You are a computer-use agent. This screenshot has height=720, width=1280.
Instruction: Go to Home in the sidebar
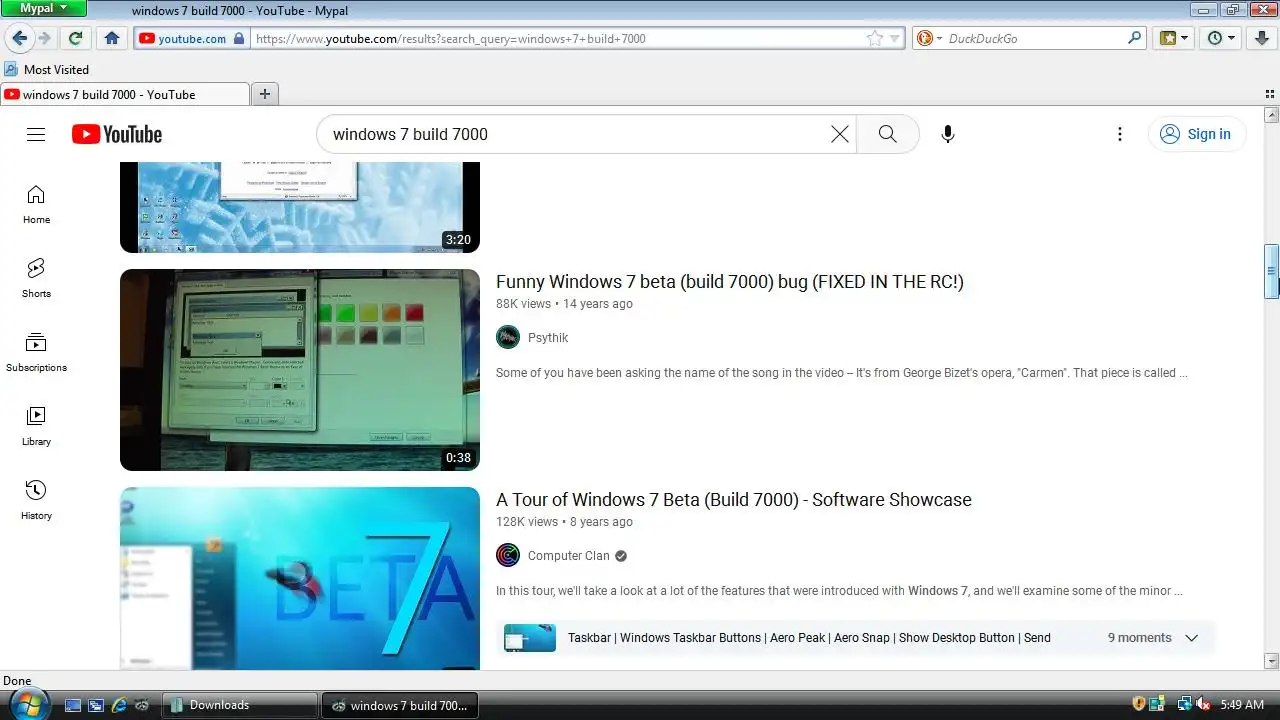click(x=36, y=204)
